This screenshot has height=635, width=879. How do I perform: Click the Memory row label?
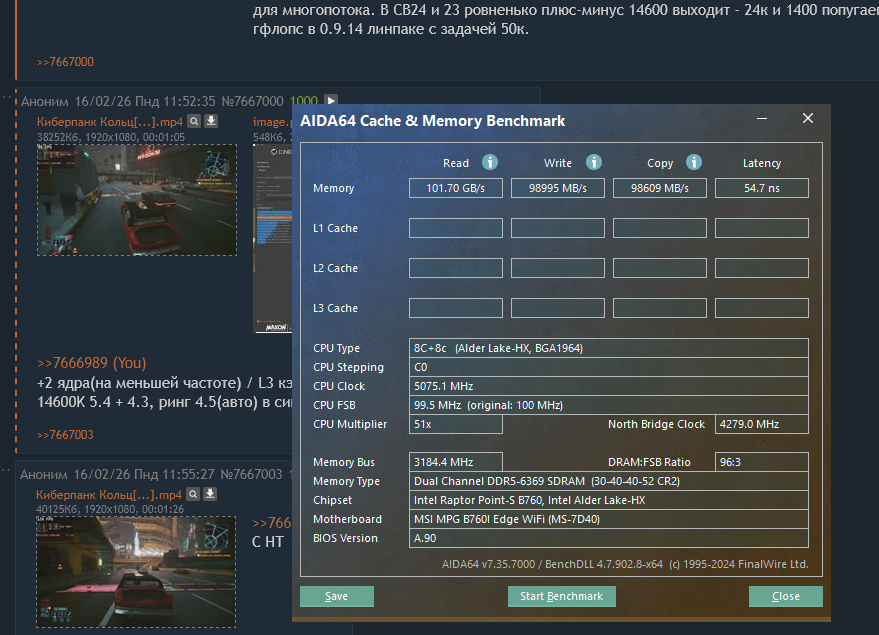tap(334, 188)
